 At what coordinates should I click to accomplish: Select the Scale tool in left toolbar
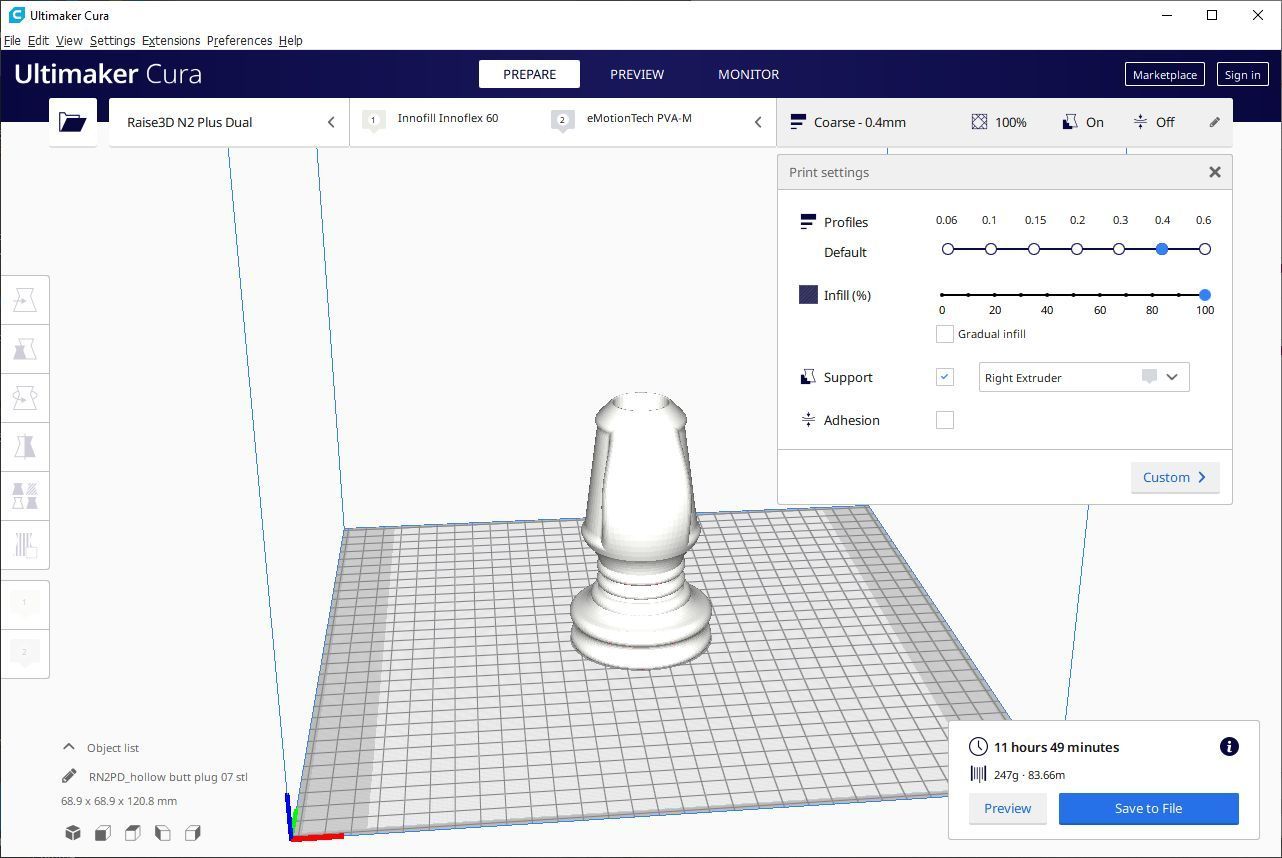[25, 349]
